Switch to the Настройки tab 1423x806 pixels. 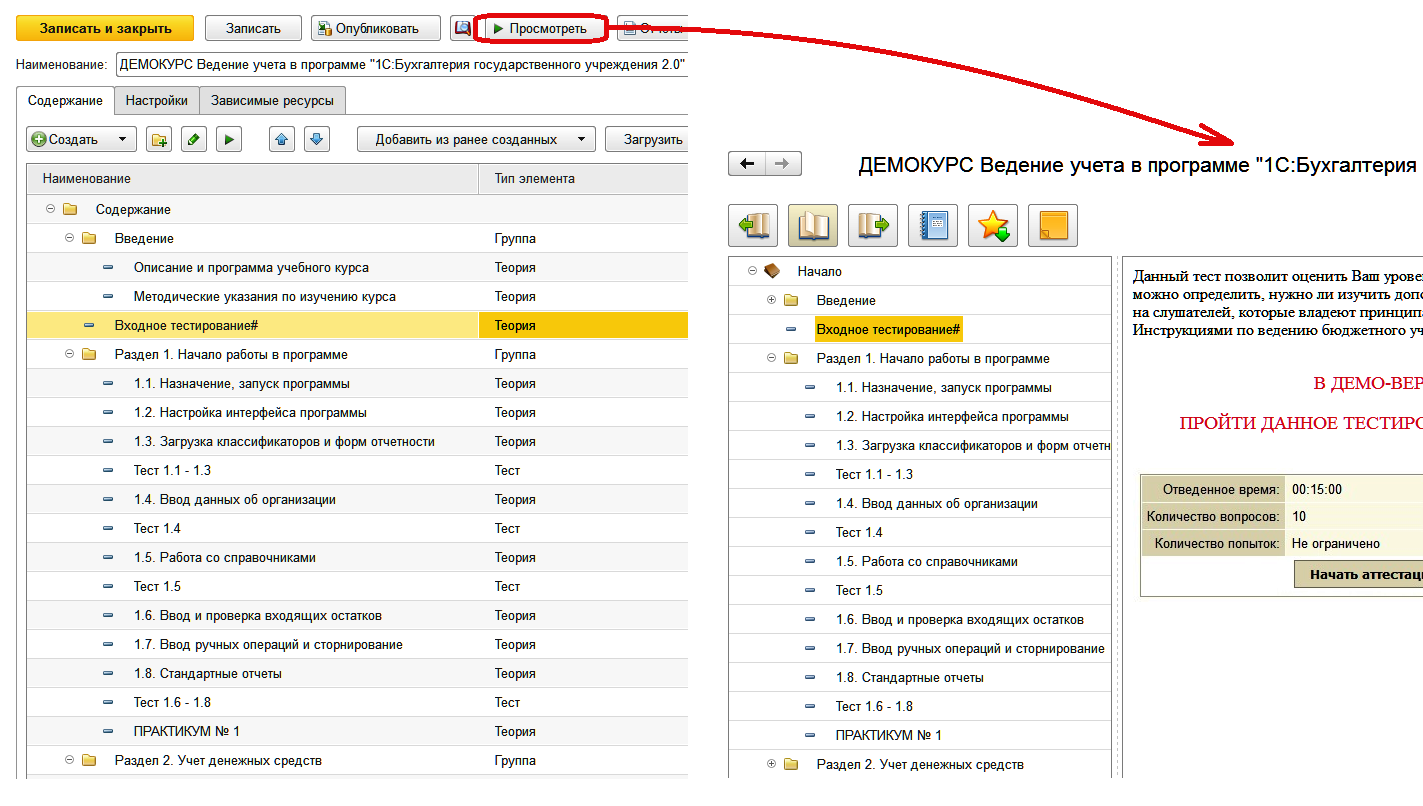coord(157,100)
